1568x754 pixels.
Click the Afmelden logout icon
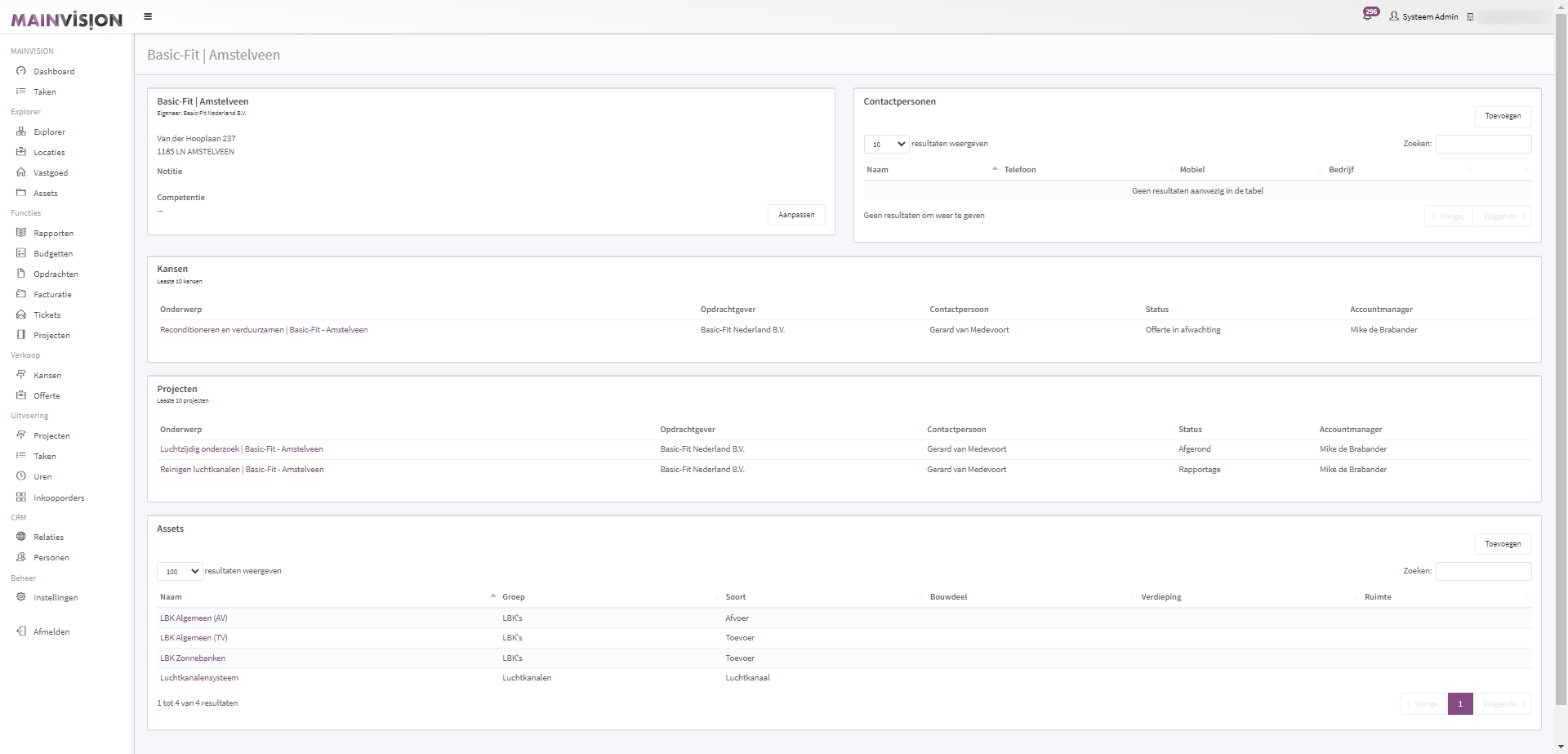21,631
